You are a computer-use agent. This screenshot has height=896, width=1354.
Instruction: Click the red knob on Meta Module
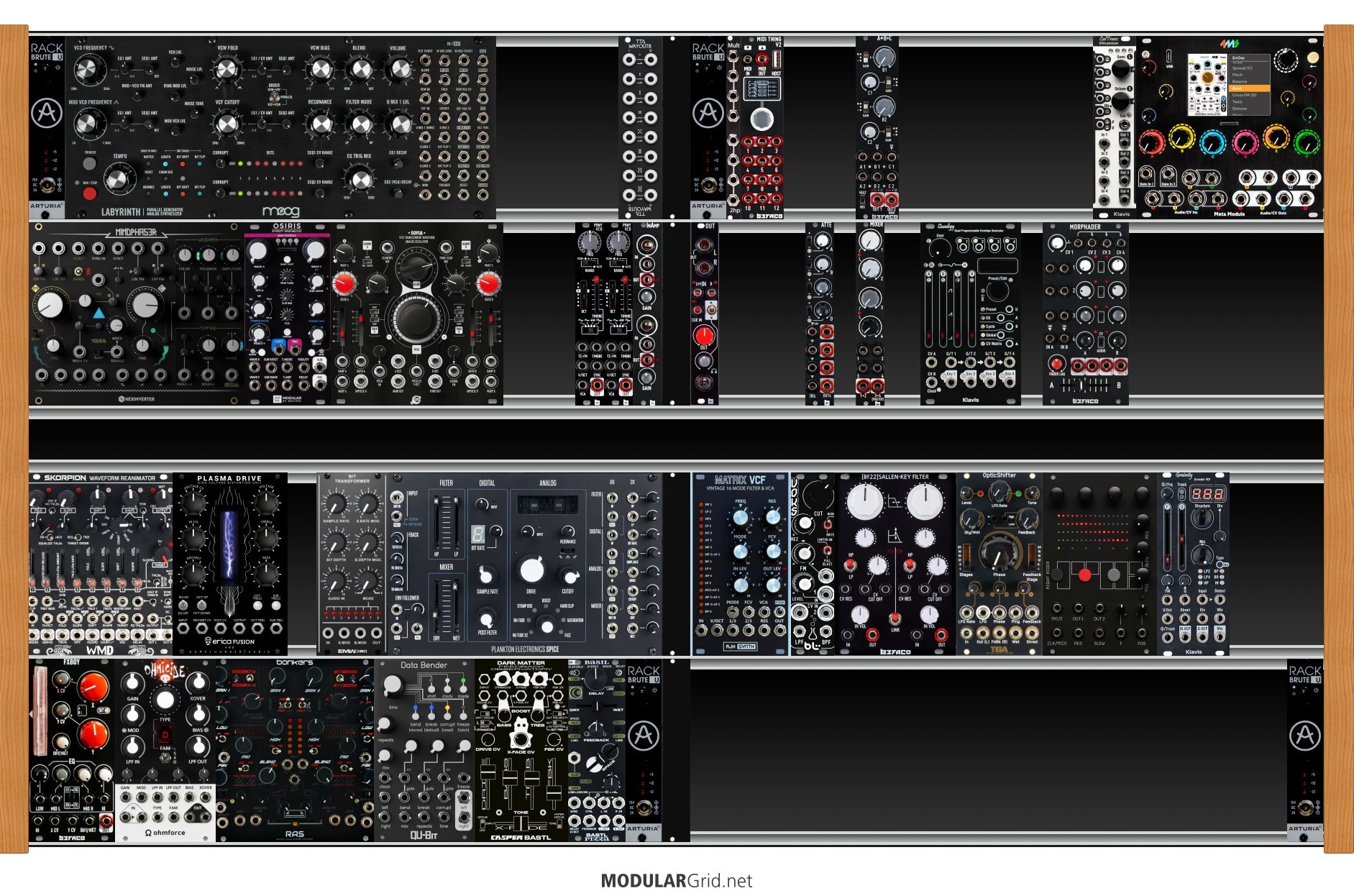[x=1151, y=142]
